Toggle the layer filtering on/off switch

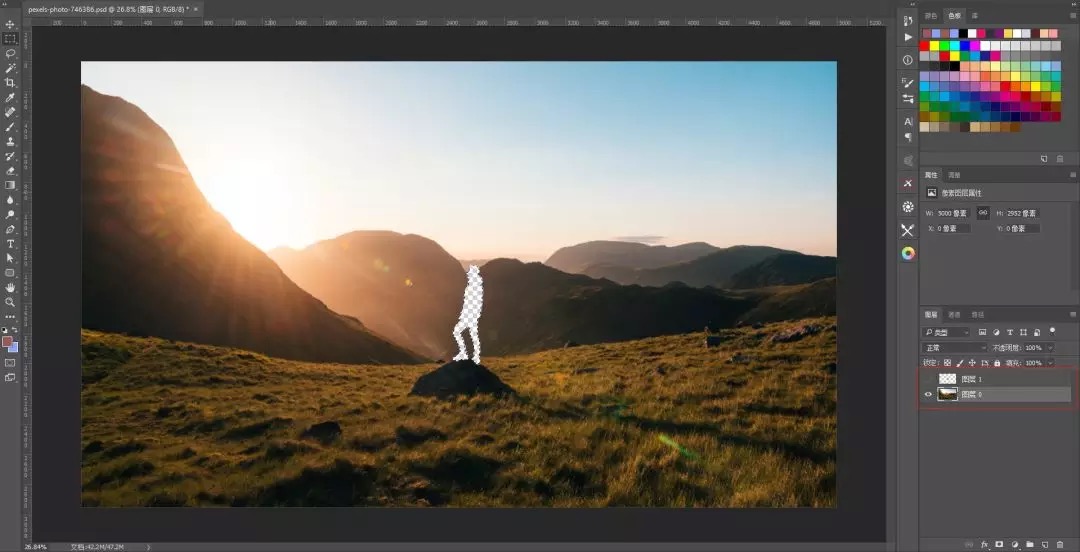[x=1052, y=331]
